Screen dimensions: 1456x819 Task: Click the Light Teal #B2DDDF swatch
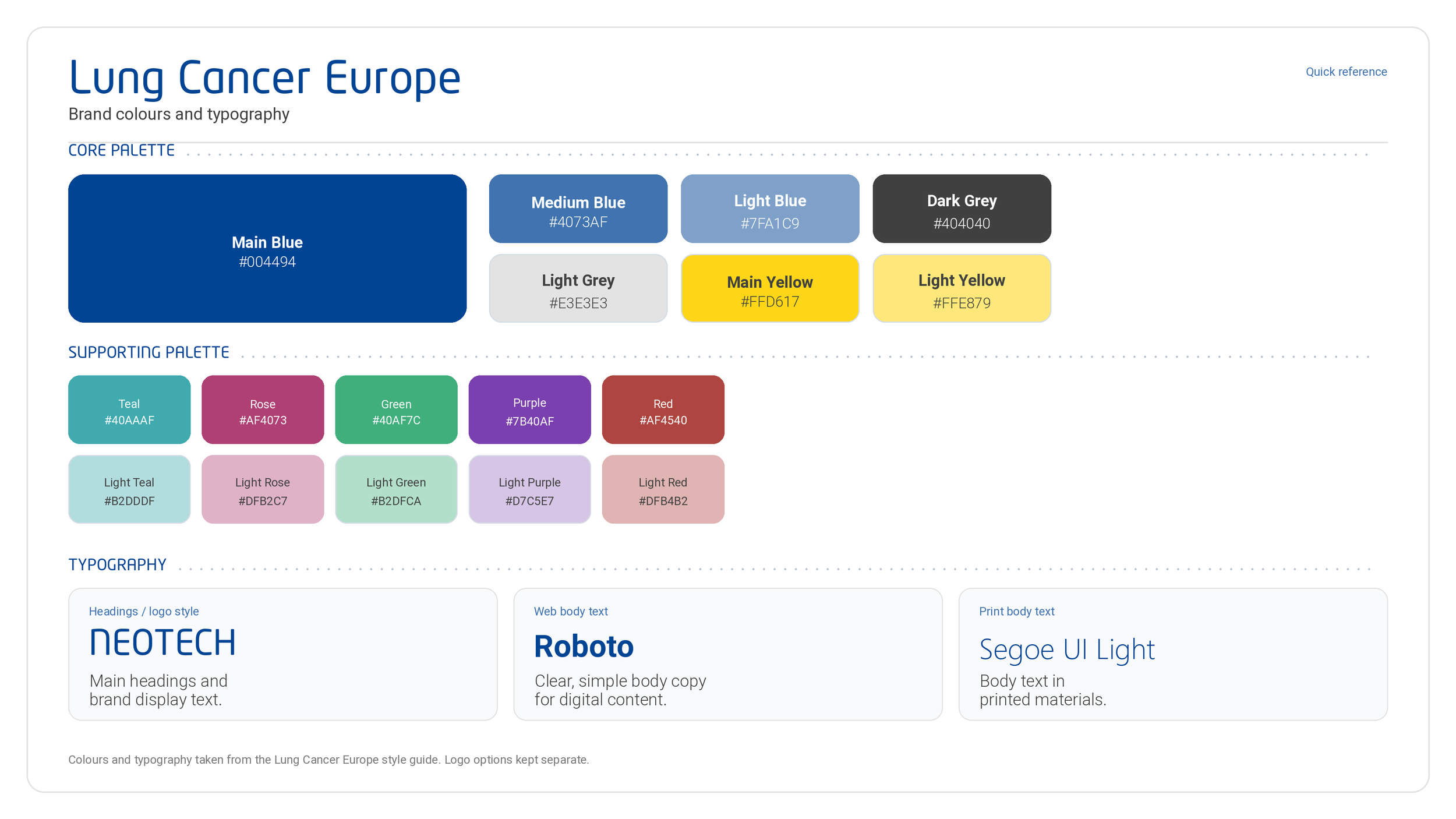[x=129, y=489]
